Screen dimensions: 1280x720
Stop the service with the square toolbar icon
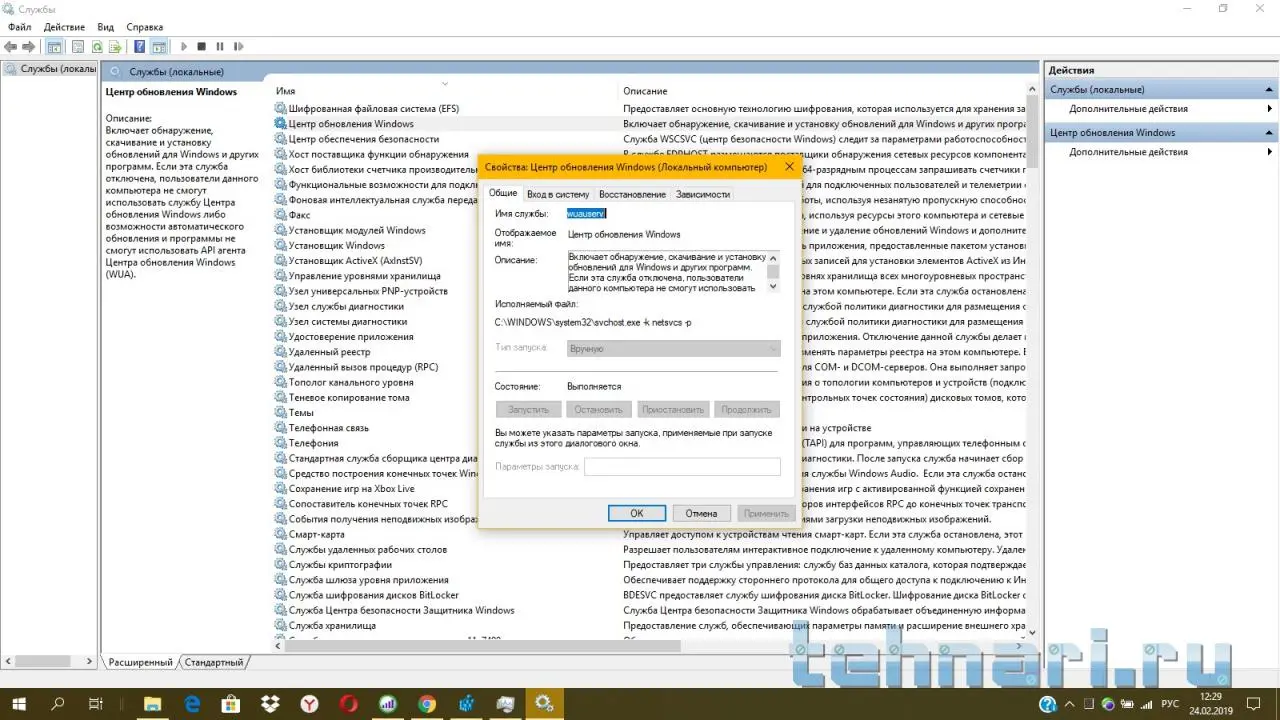(x=201, y=46)
